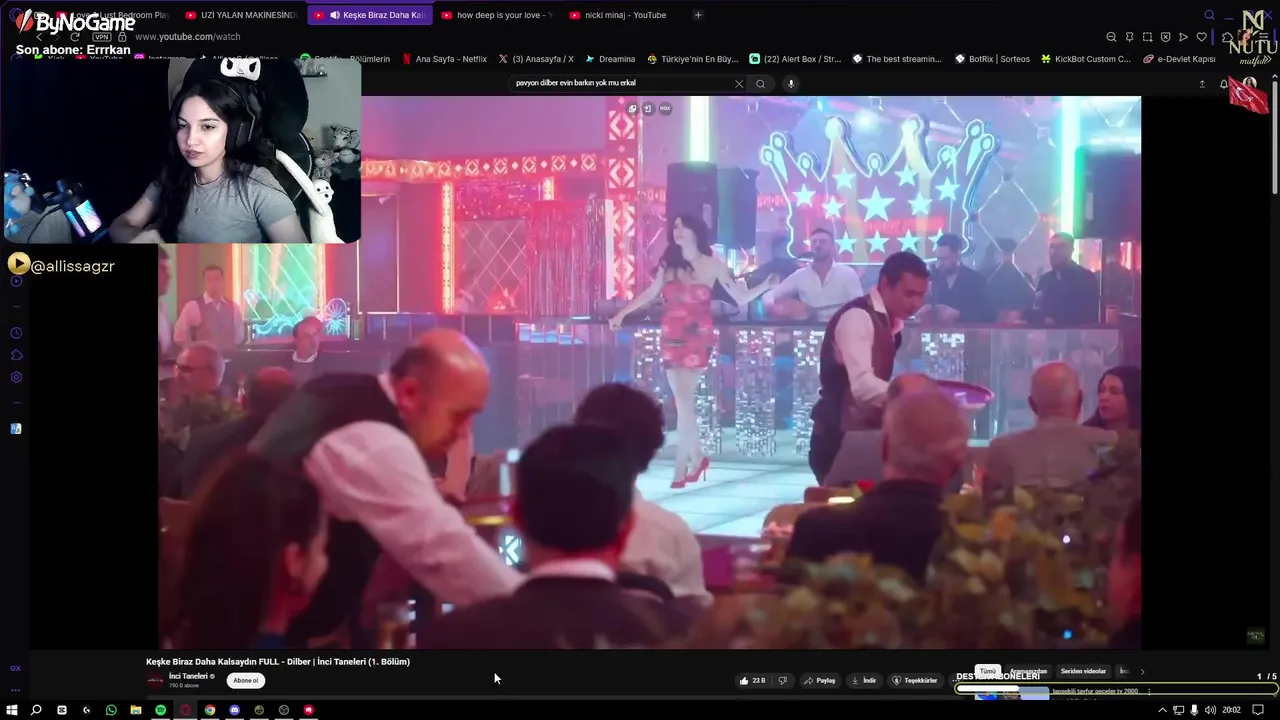This screenshot has height=720, width=1280.
Task: Clear the YouTube search text
Action: [x=739, y=84]
